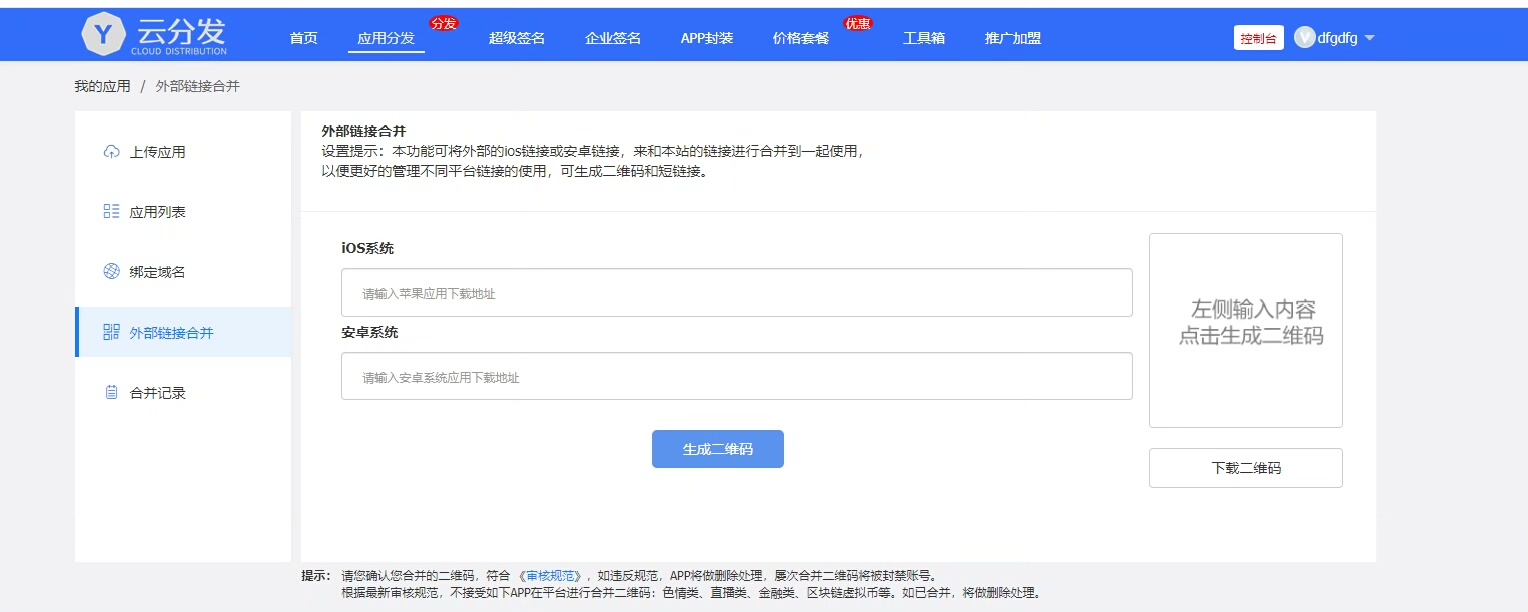
Task: Go to the 企业签名 menu item
Action: click(613, 38)
